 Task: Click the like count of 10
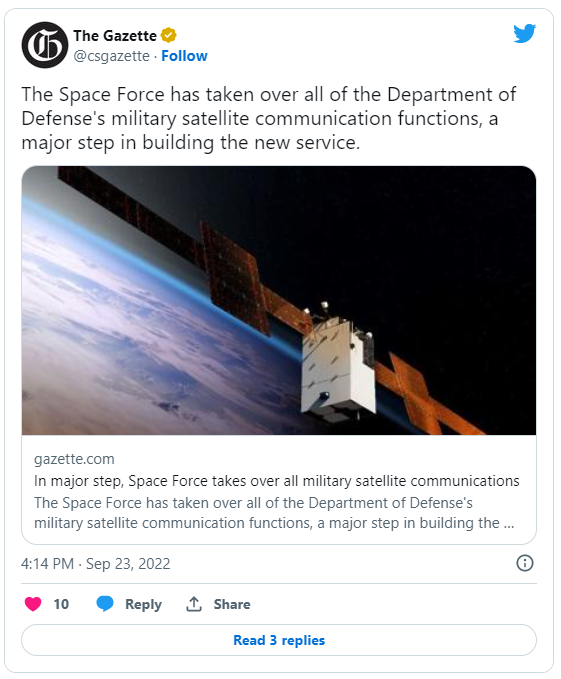click(61, 604)
